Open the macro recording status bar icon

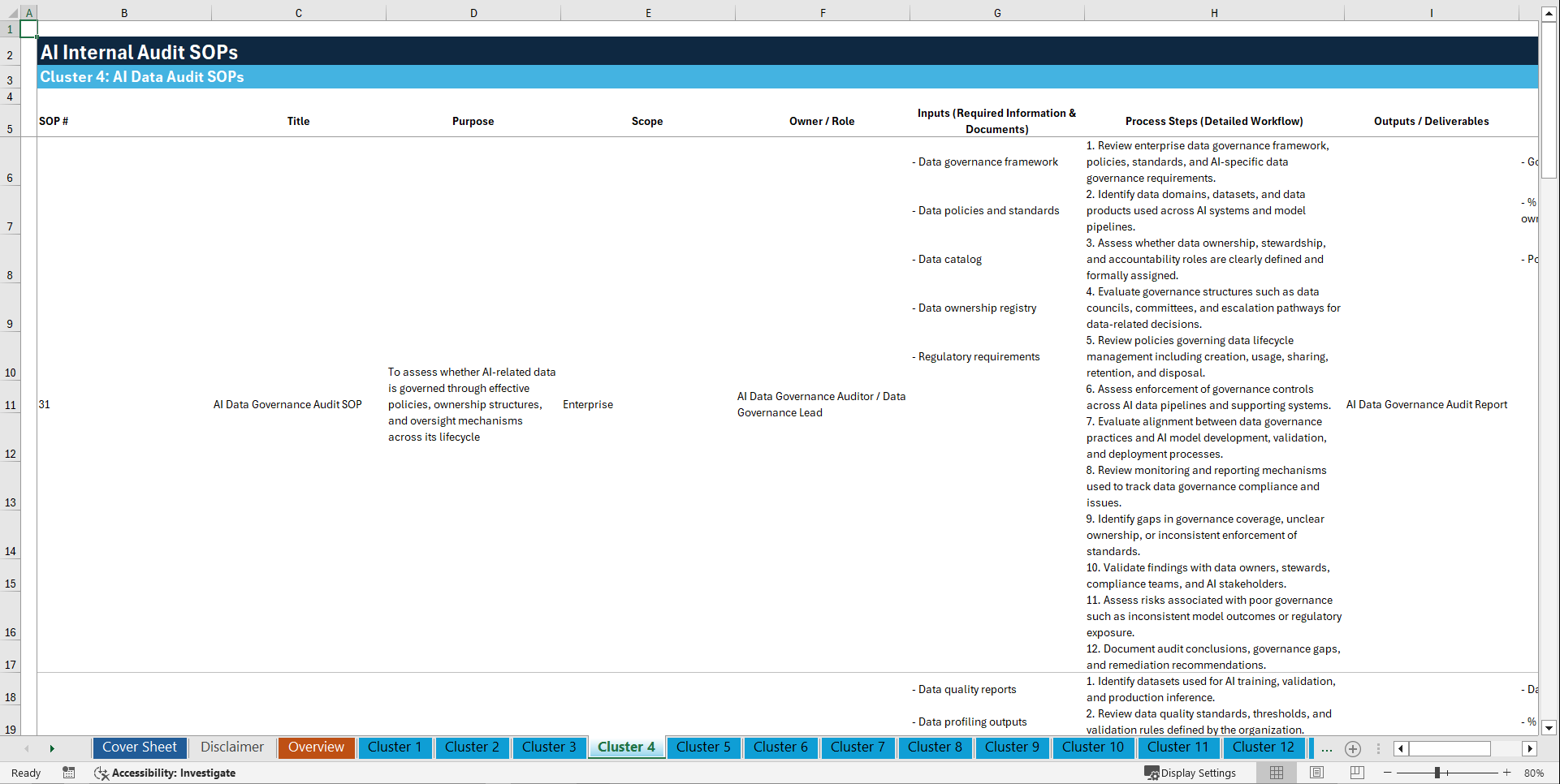[x=69, y=773]
